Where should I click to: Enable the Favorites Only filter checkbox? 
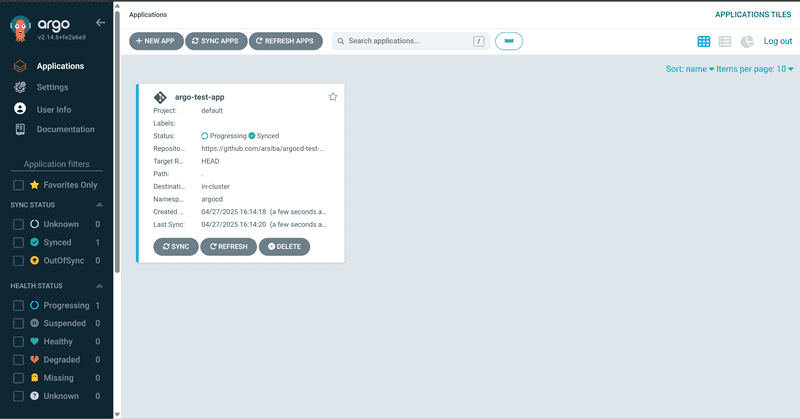click(18, 185)
